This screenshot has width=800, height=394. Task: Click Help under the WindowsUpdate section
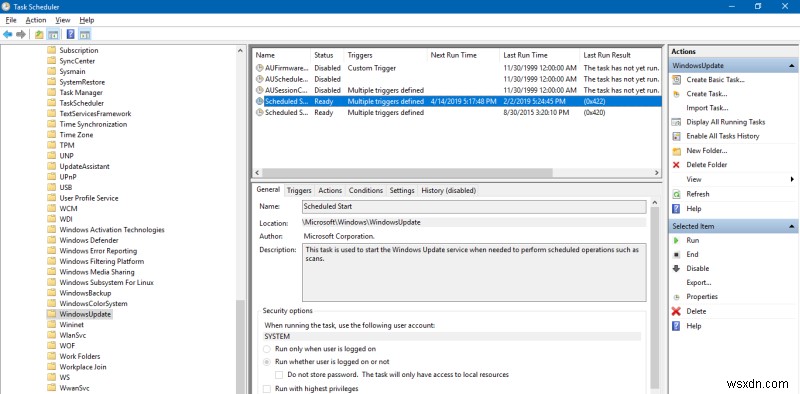pos(693,209)
